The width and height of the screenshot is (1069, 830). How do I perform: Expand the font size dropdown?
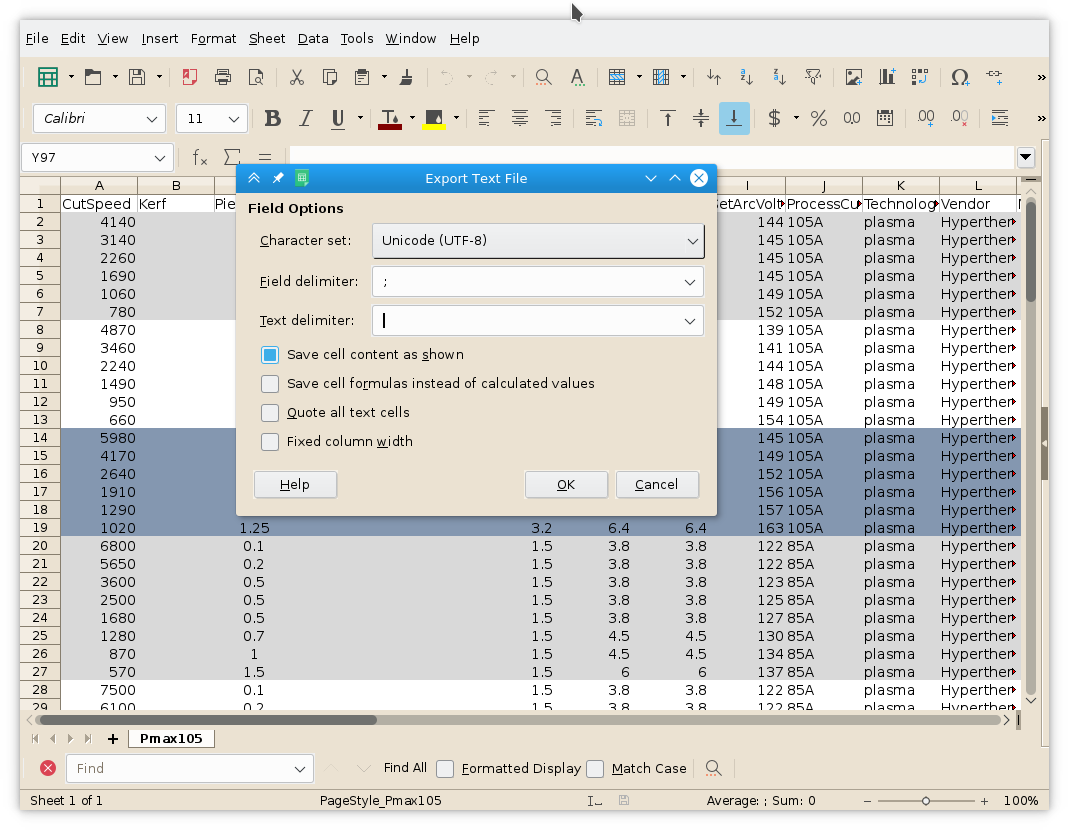(235, 119)
